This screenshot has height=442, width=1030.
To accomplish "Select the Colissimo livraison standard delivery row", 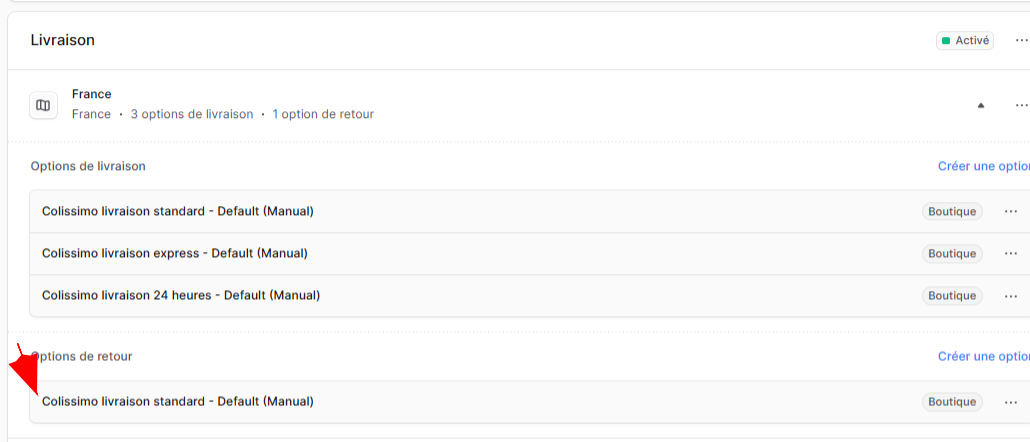I will [x=529, y=211].
